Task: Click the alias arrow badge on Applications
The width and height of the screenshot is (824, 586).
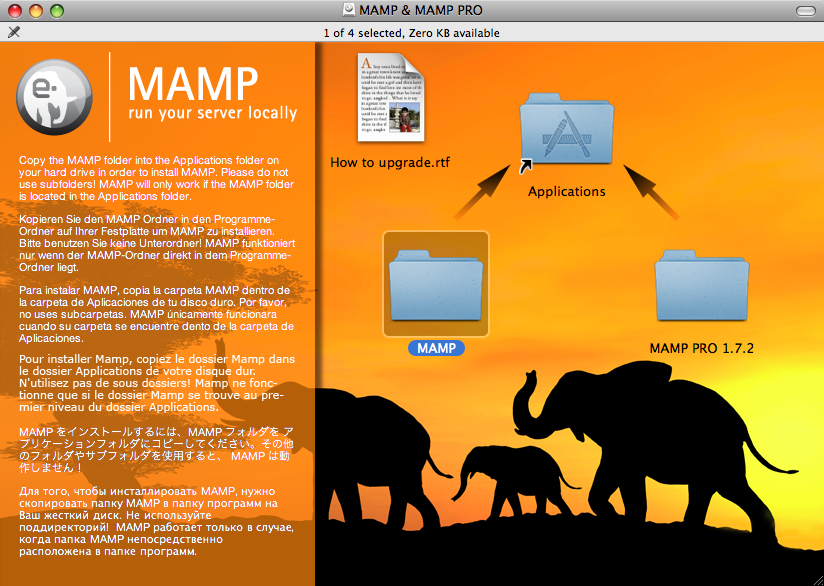Action: [x=527, y=166]
